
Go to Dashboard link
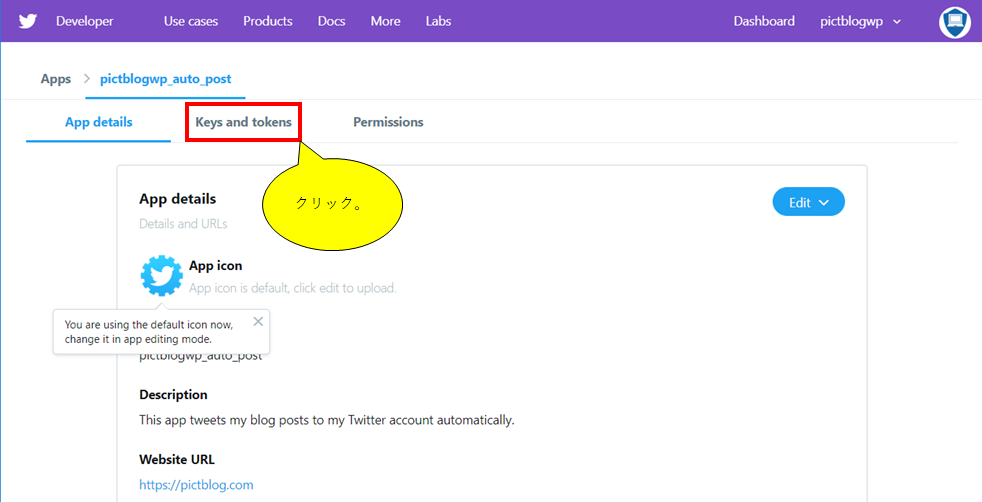[764, 21]
